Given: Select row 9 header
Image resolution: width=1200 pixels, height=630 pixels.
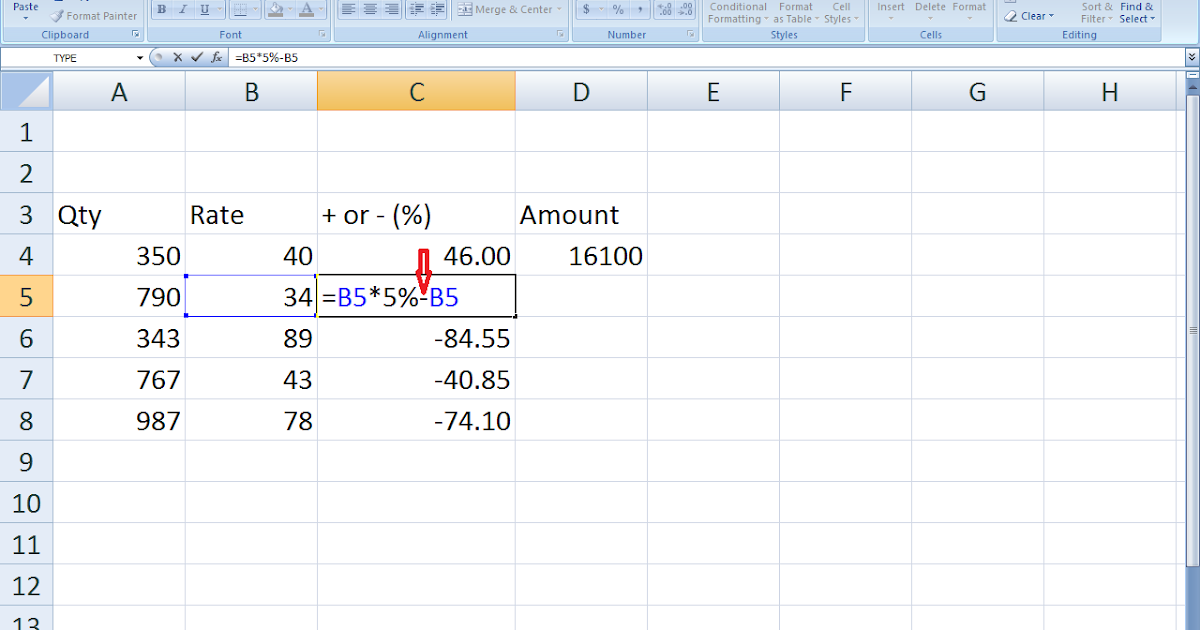Looking at the screenshot, I should pos(26,462).
